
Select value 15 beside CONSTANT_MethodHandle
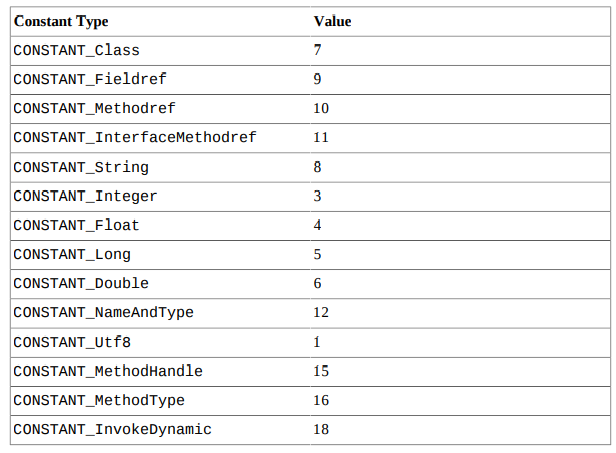(321, 372)
